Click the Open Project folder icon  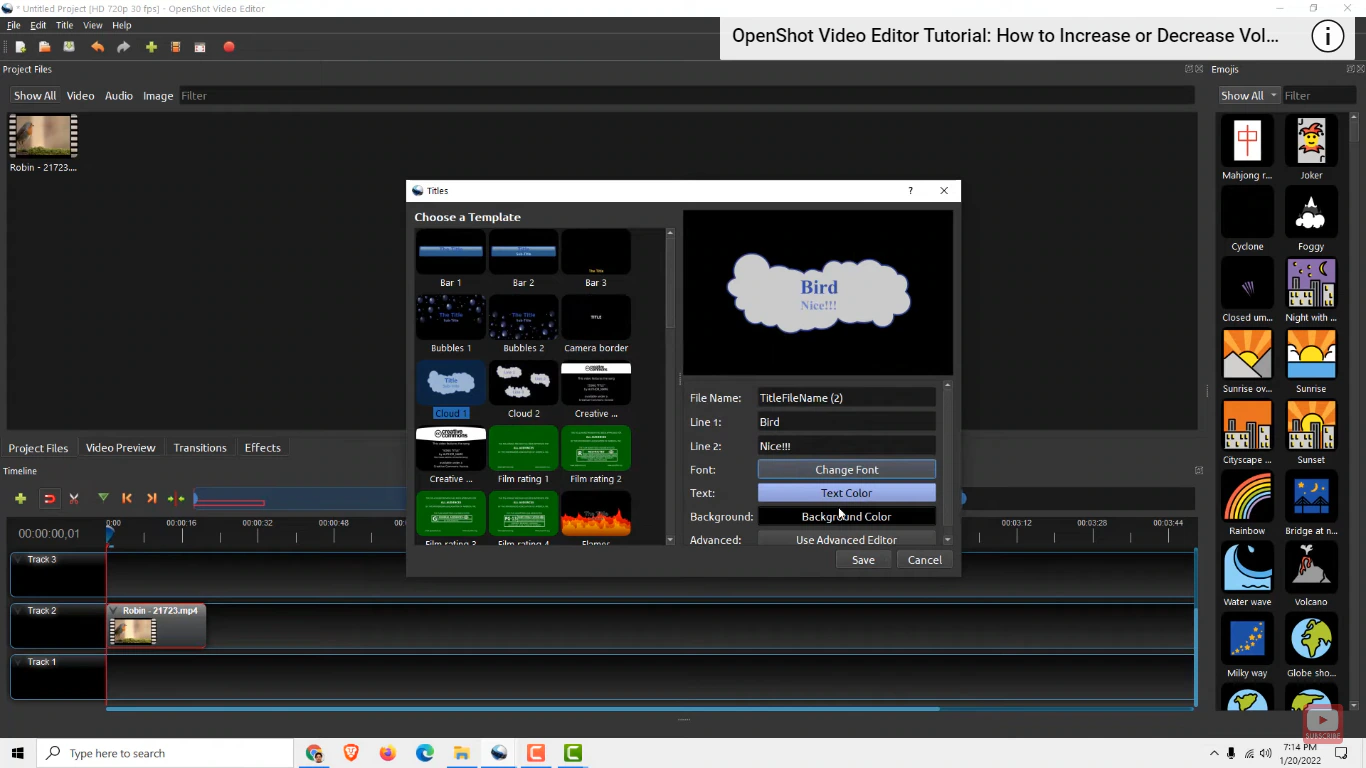45,47
